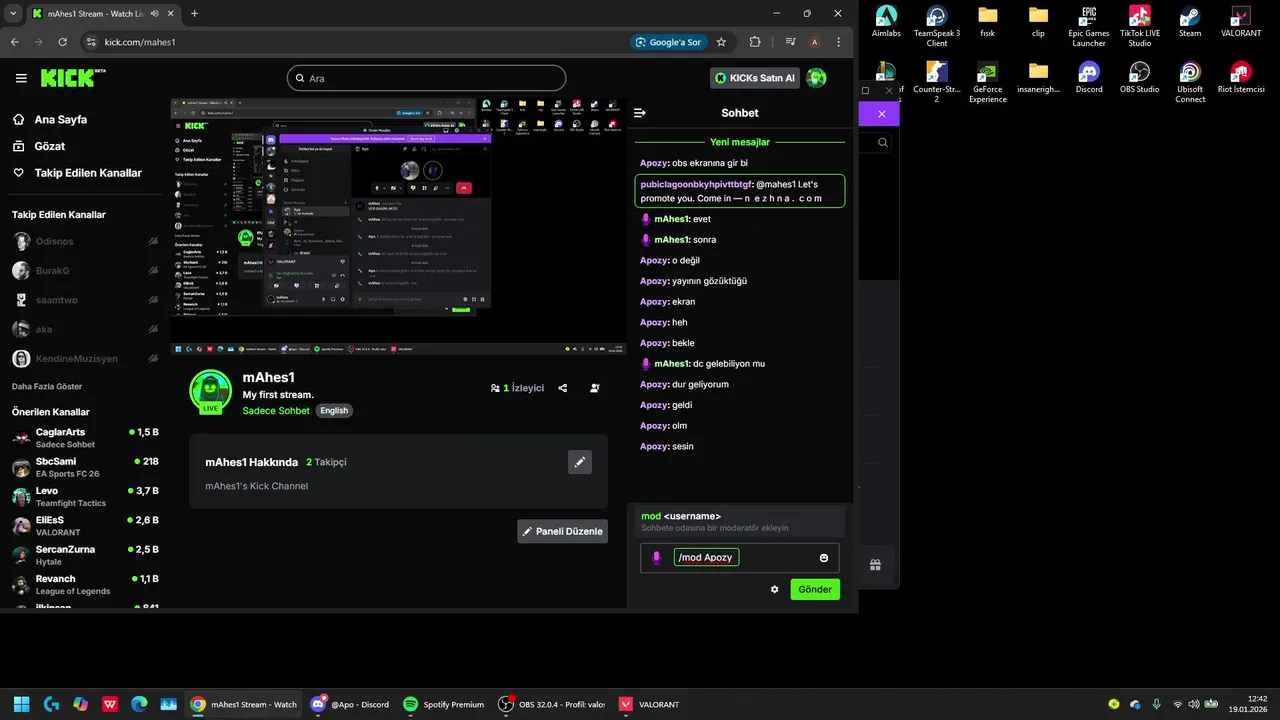The image size is (1280, 720).
Task: Expand Daha Fazla Göster in followed channels
Action: [x=47, y=386]
